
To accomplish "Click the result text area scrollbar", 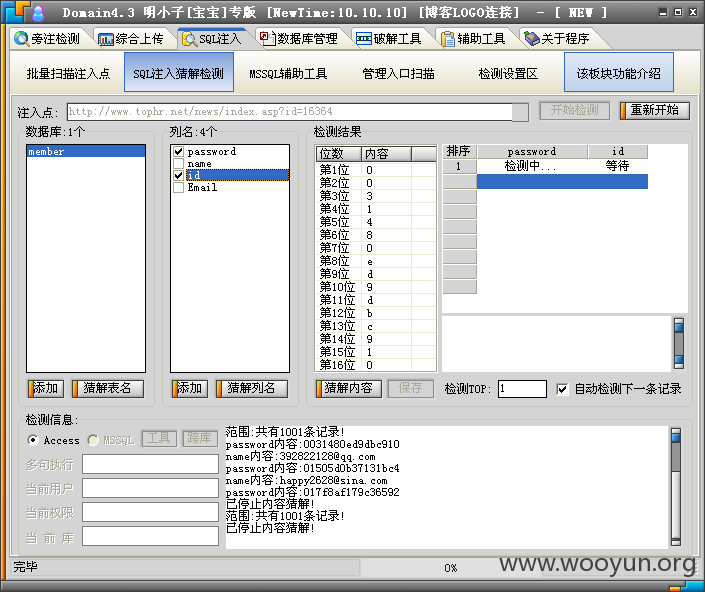I will [679, 343].
